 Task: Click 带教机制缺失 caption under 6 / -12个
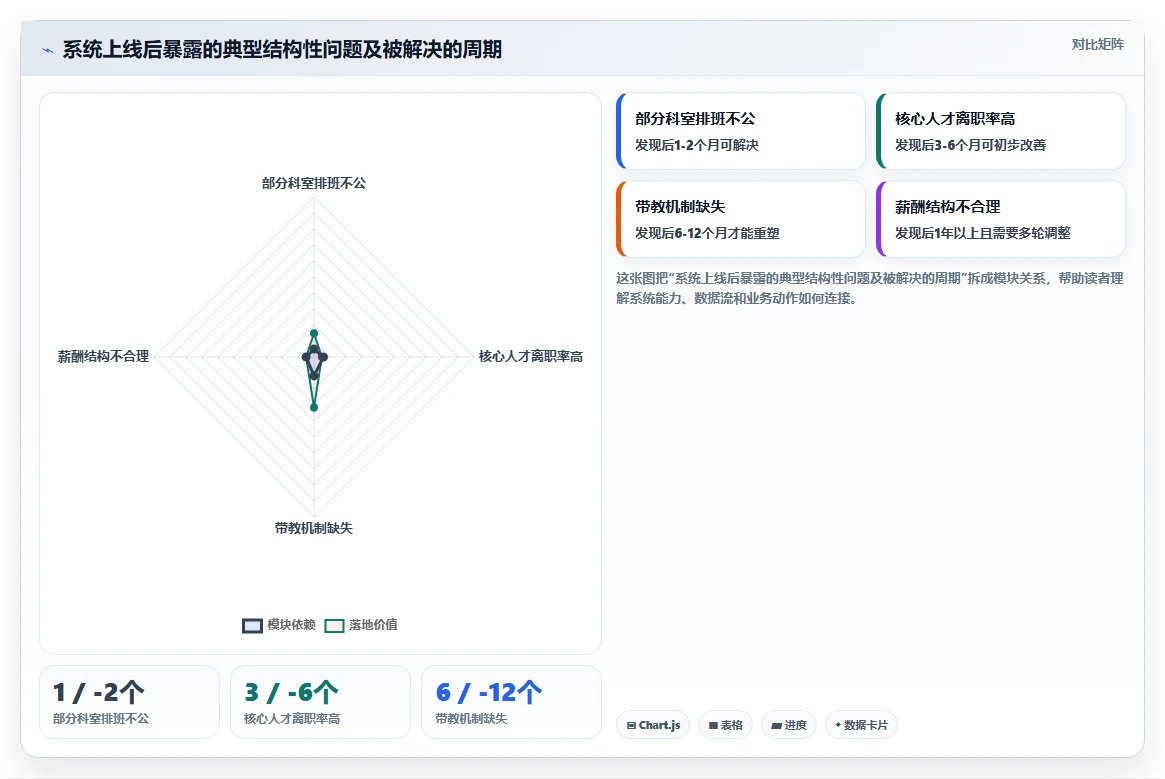point(471,719)
